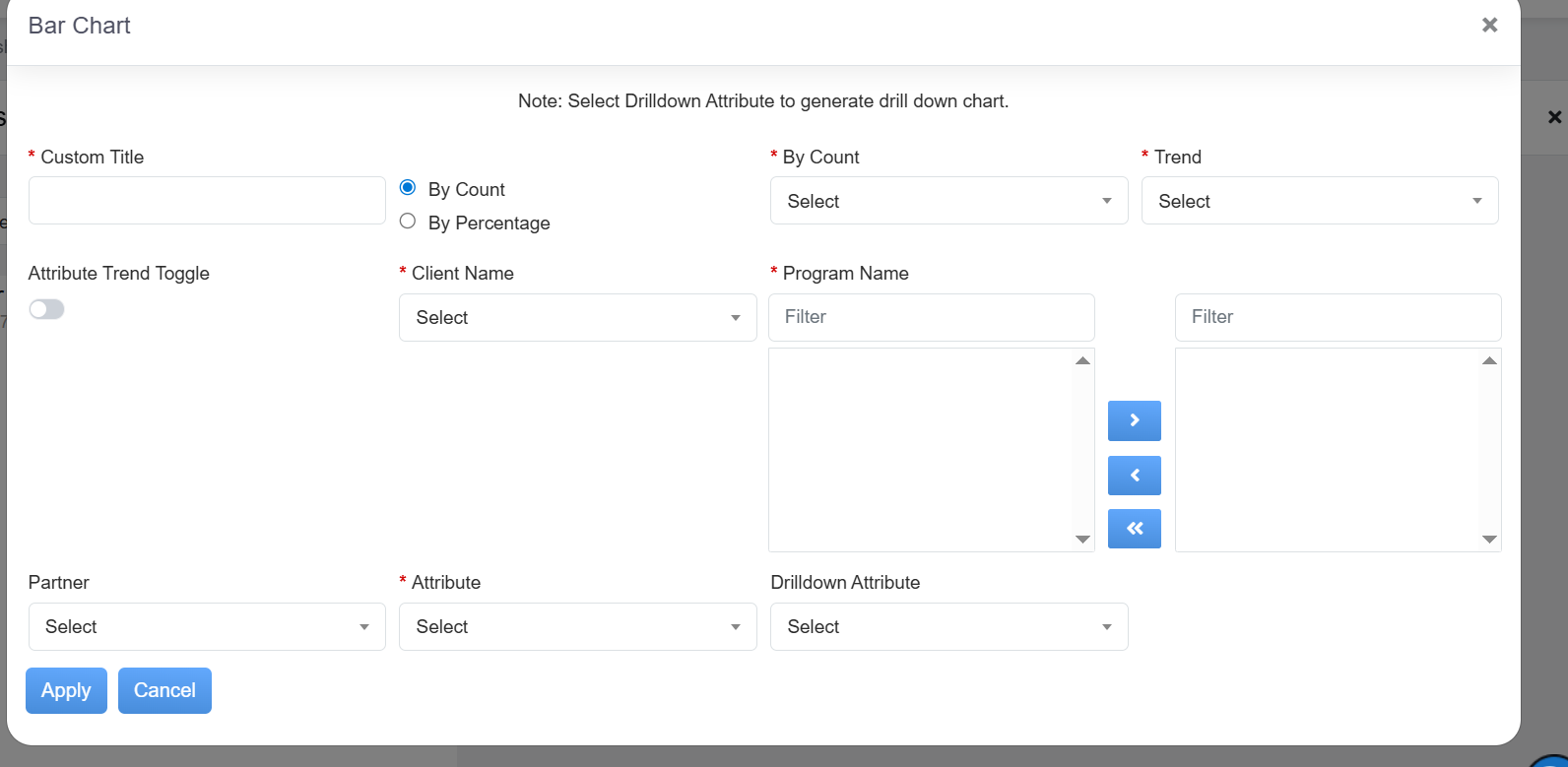Close the Bar Chart dialog
This screenshot has width=1568, height=767.
click(1489, 26)
